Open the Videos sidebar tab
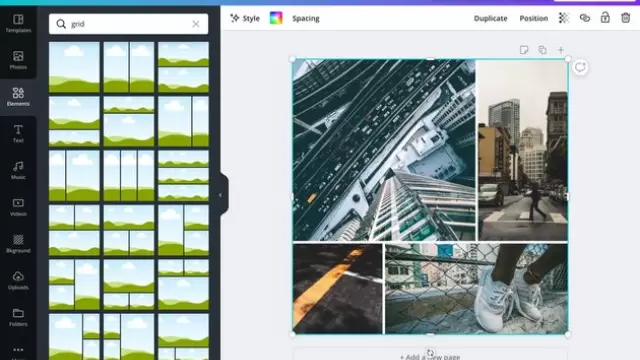 pos(18,207)
